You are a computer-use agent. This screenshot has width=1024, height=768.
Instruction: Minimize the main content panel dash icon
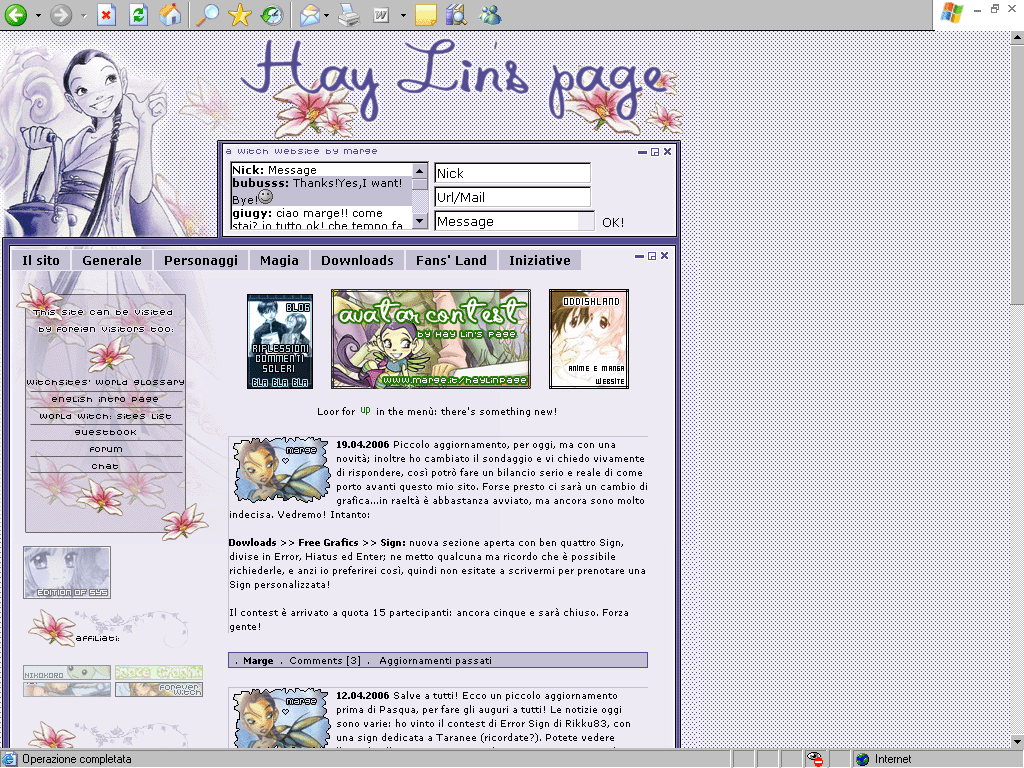[x=639, y=256]
